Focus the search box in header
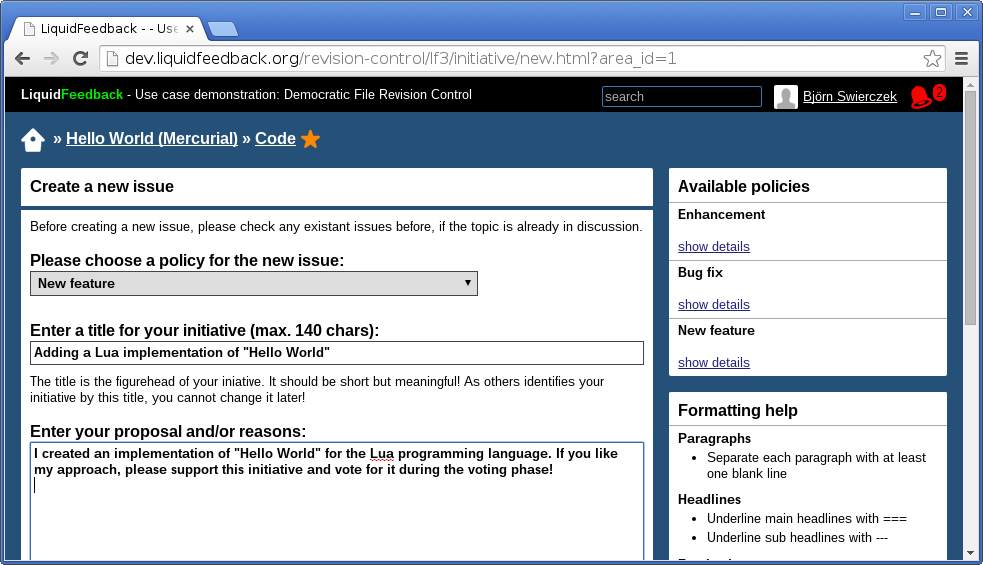 tap(681, 97)
